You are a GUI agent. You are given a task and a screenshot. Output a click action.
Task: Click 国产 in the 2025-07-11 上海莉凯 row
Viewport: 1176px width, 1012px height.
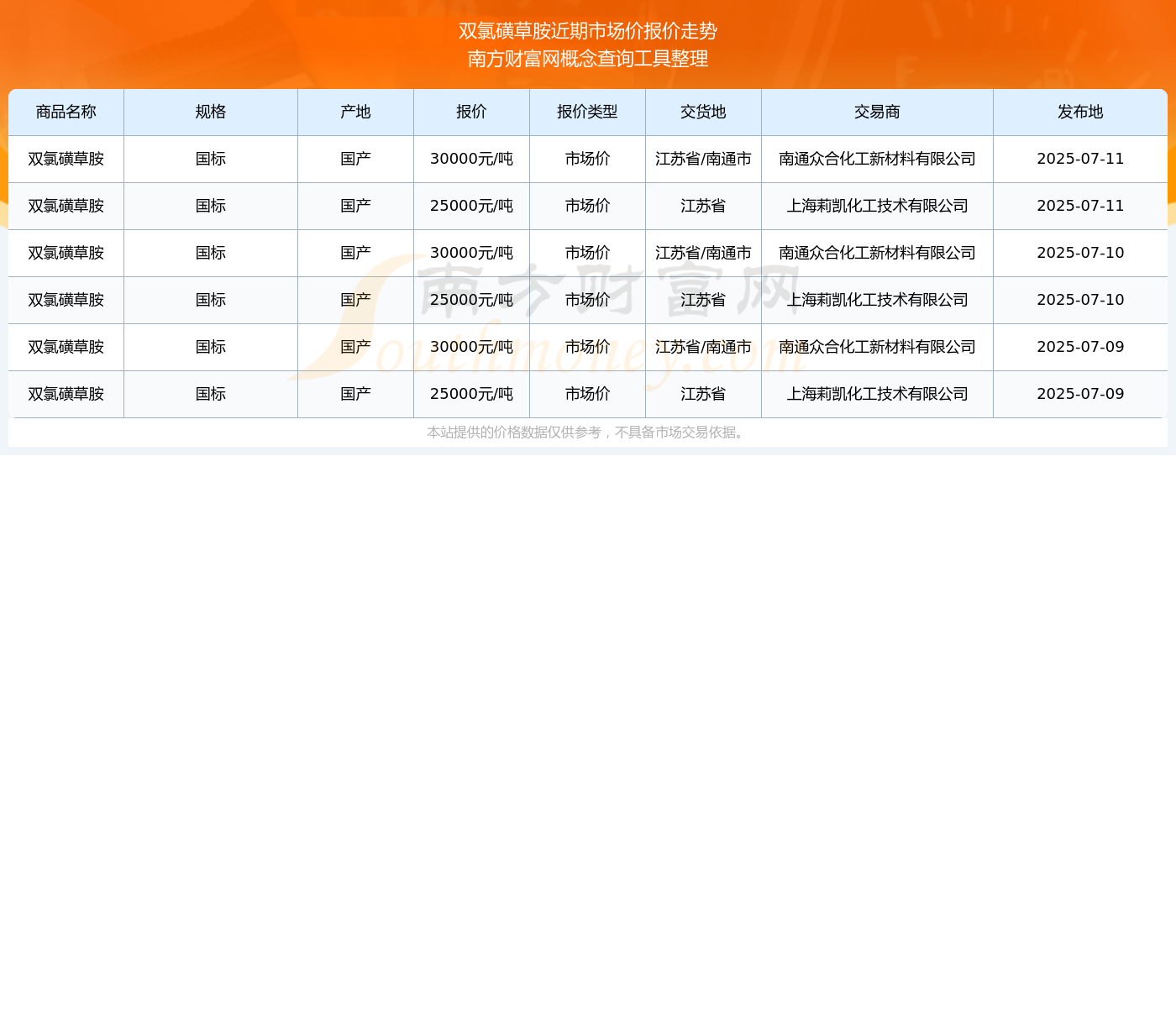[x=355, y=206]
